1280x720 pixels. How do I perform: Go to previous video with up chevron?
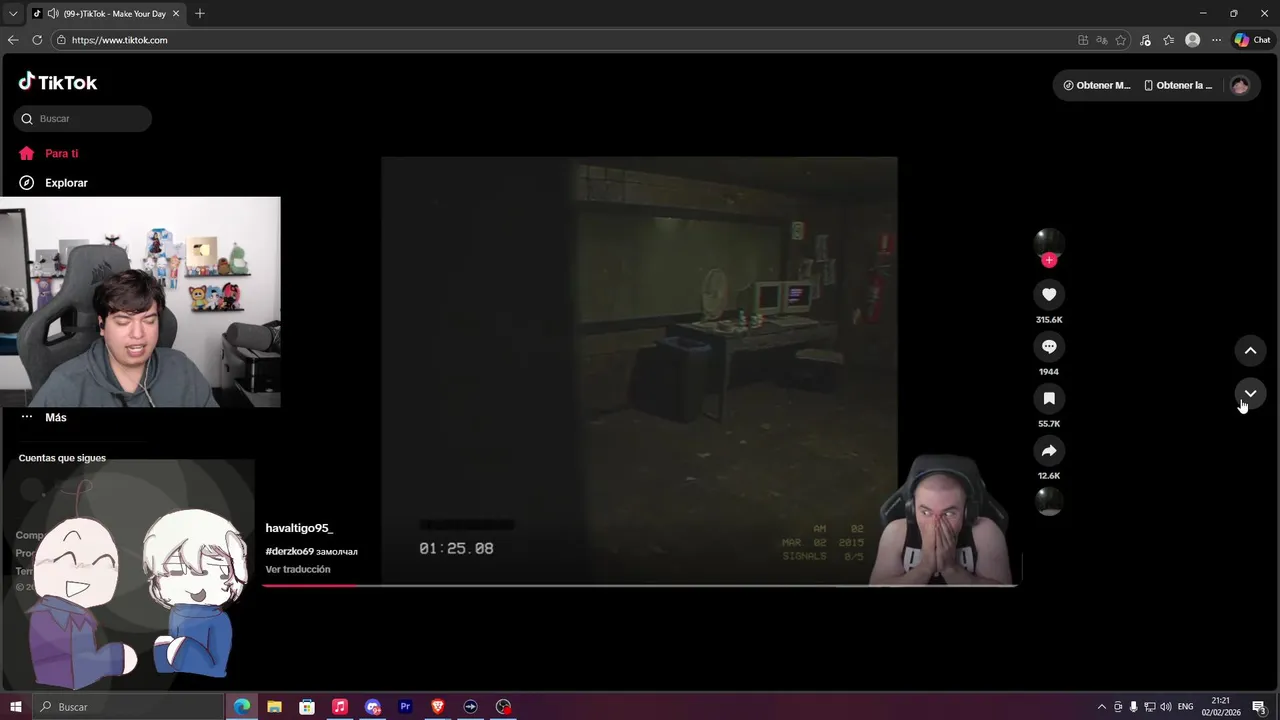coord(1250,350)
